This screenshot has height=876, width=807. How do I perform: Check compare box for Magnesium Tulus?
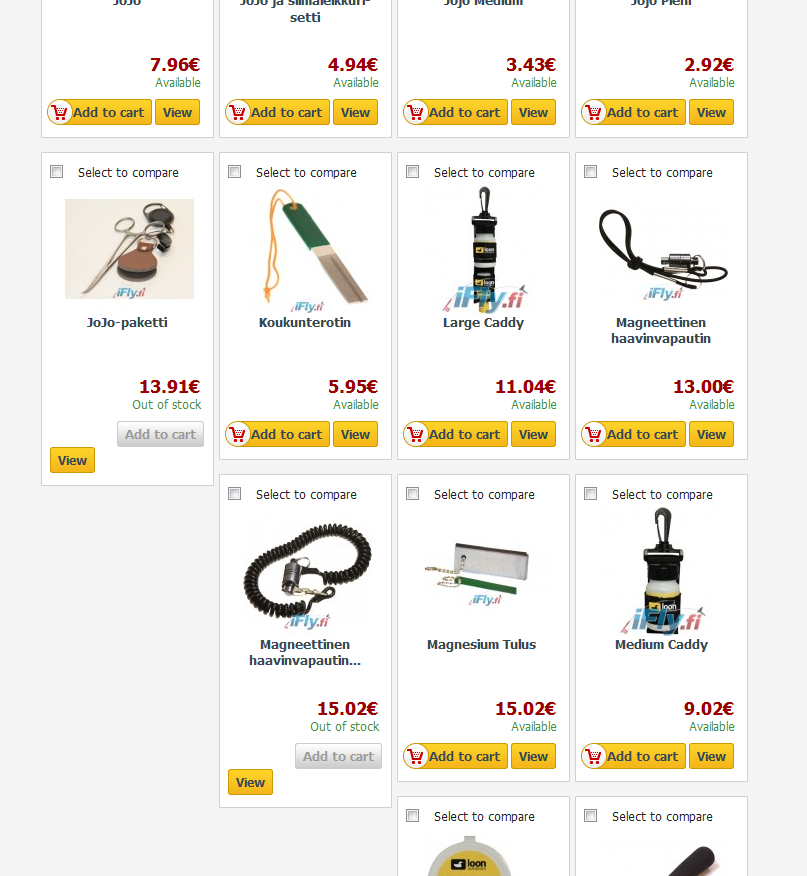click(x=412, y=493)
